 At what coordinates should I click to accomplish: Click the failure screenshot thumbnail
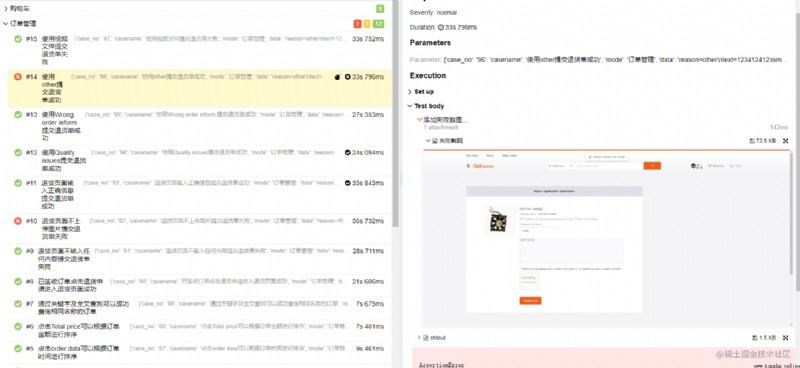click(x=606, y=239)
